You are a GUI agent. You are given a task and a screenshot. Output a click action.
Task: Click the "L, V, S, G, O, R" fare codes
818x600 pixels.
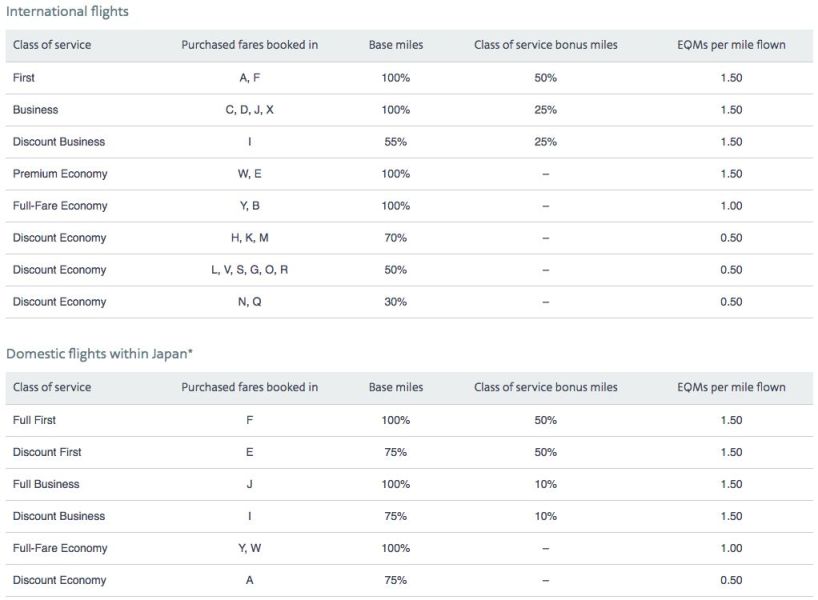249,270
